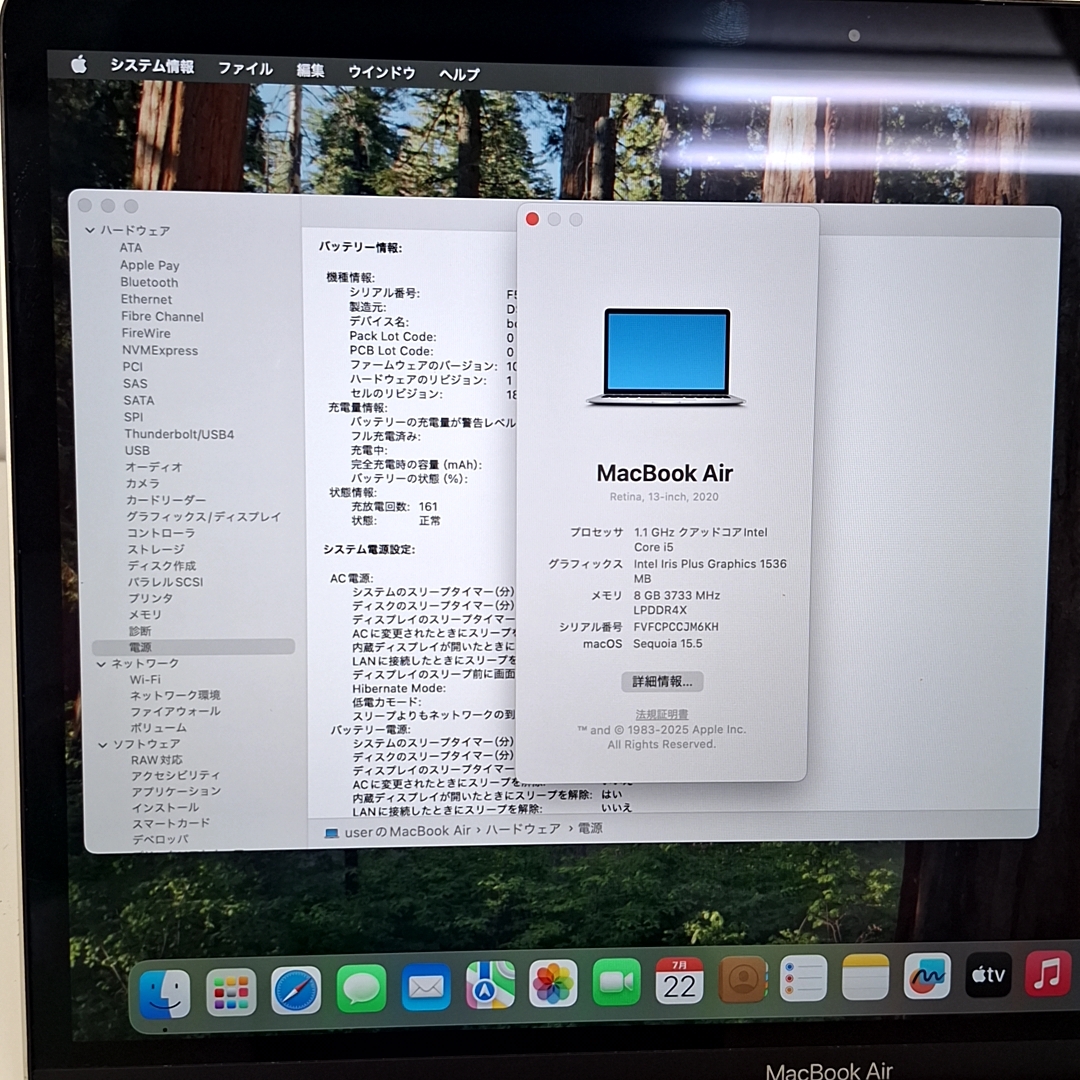Launch FaceTime from the Dock
The height and width of the screenshot is (1080, 1080).
click(616, 982)
